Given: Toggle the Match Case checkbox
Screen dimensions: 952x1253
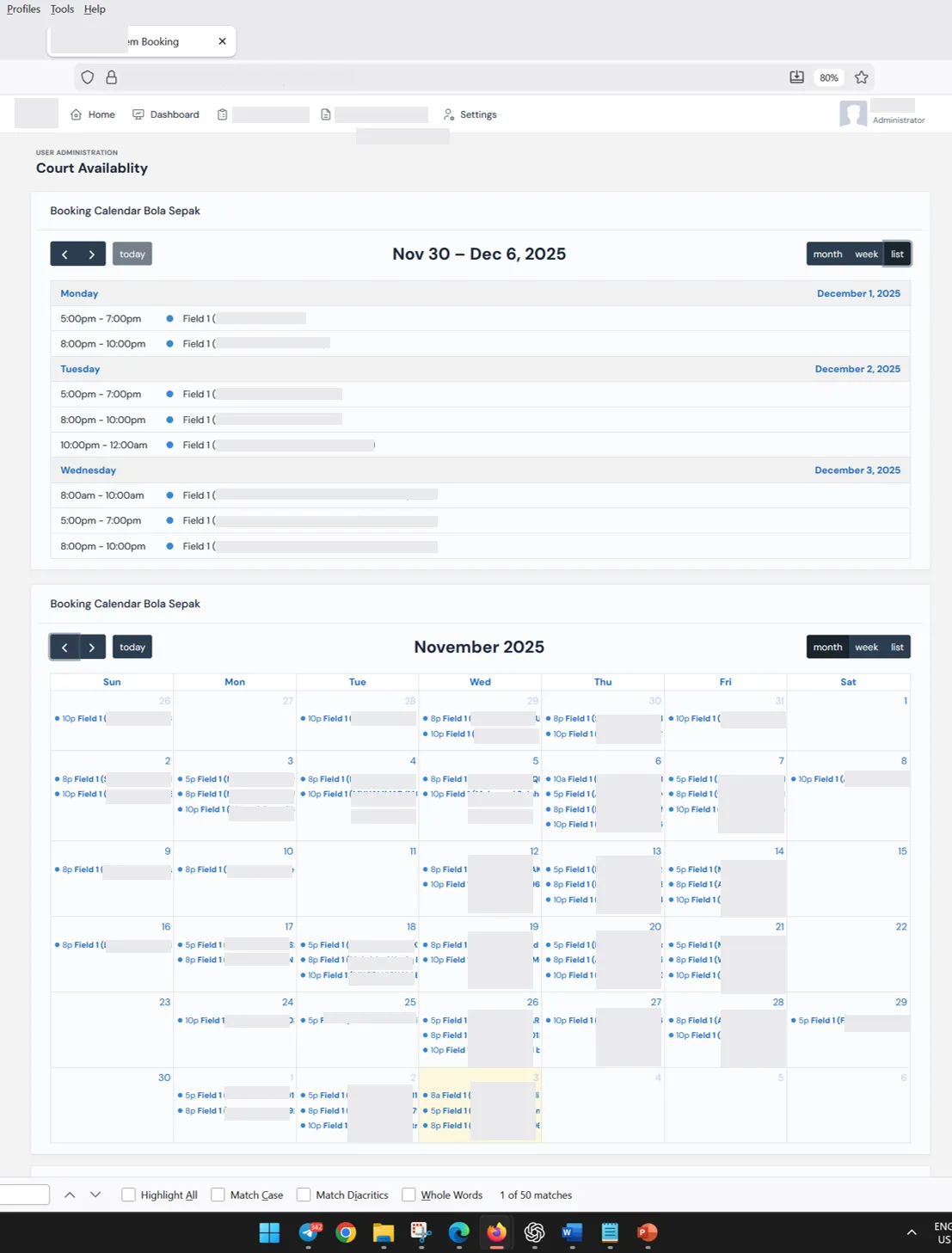Looking at the screenshot, I should coord(218,1195).
